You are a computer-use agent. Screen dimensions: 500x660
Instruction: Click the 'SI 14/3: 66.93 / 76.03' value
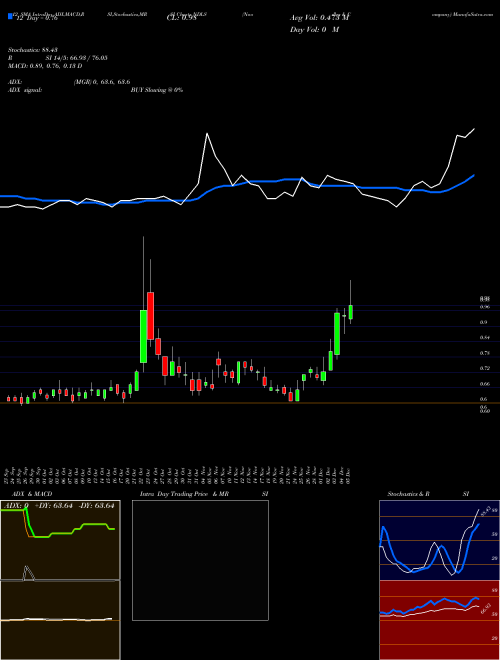(77, 58)
